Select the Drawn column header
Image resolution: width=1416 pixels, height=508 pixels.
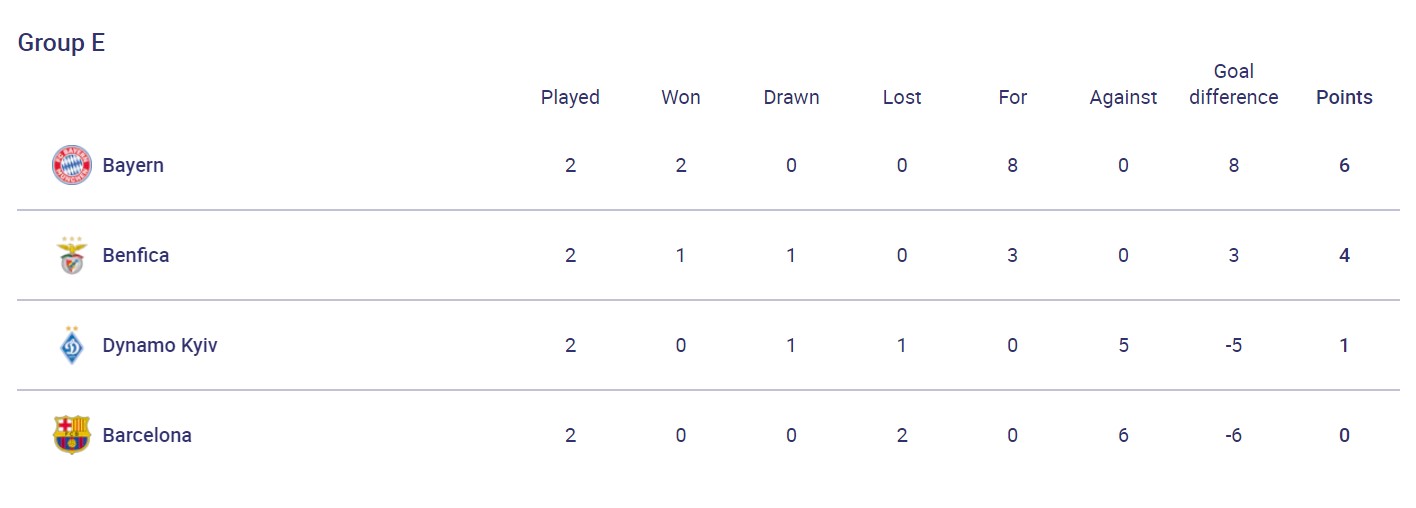point(791,97)
